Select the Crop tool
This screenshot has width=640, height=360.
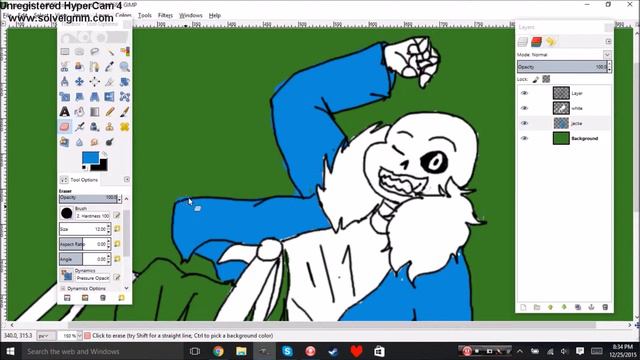[x=109, y=82]
